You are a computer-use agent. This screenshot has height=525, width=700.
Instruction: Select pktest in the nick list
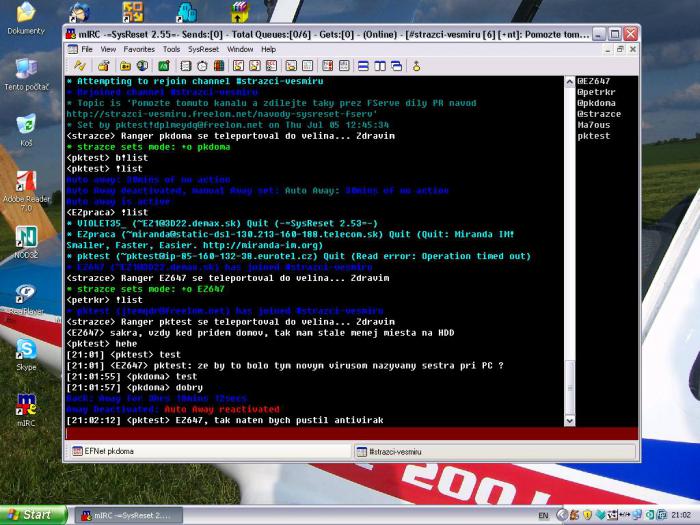(594, 136)
